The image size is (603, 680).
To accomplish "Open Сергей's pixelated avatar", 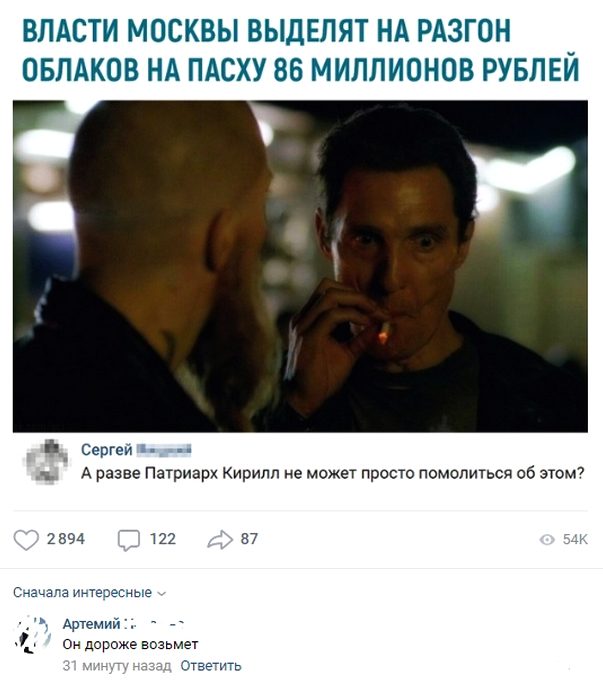I will coord(46,461).
